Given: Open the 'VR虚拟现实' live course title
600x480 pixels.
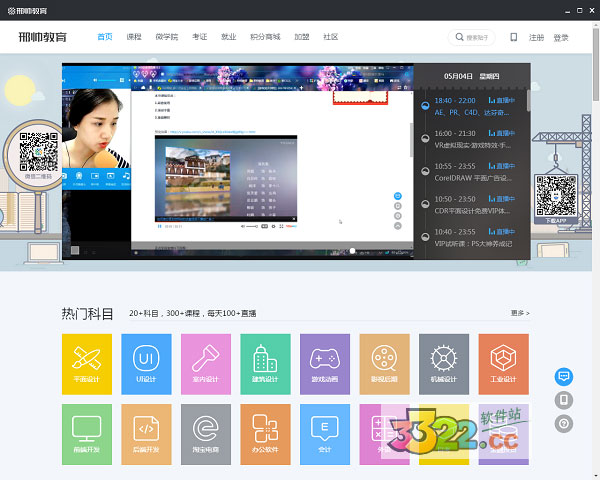Looking at the screenshot, I should pyautogui.click(x=473, y=145).
